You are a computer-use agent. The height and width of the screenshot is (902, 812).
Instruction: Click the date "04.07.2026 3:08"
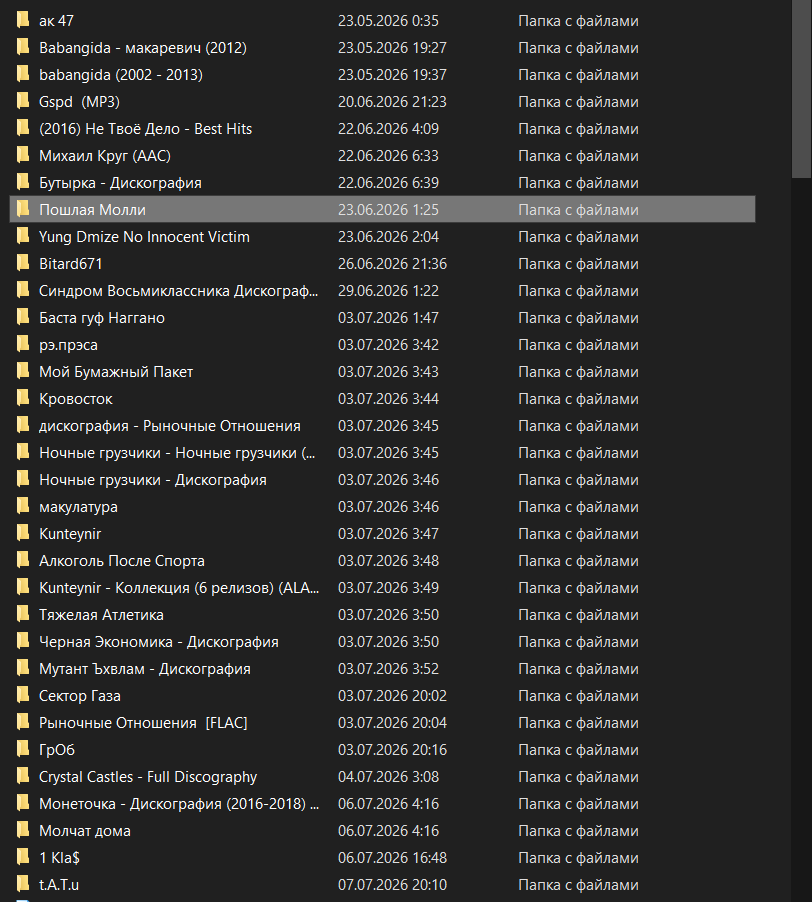click(x=388, y=777)
